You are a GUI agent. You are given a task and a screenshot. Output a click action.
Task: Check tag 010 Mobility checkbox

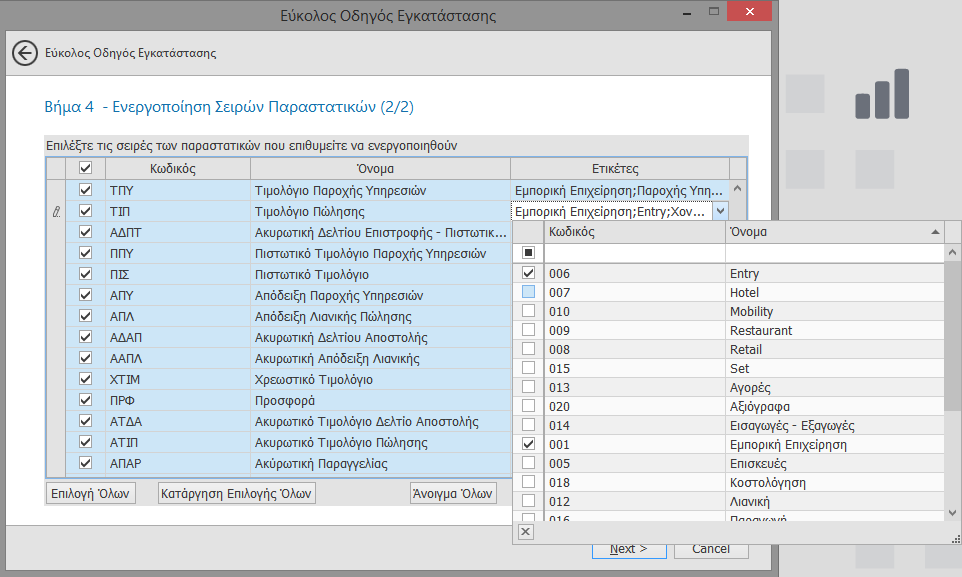528,311
